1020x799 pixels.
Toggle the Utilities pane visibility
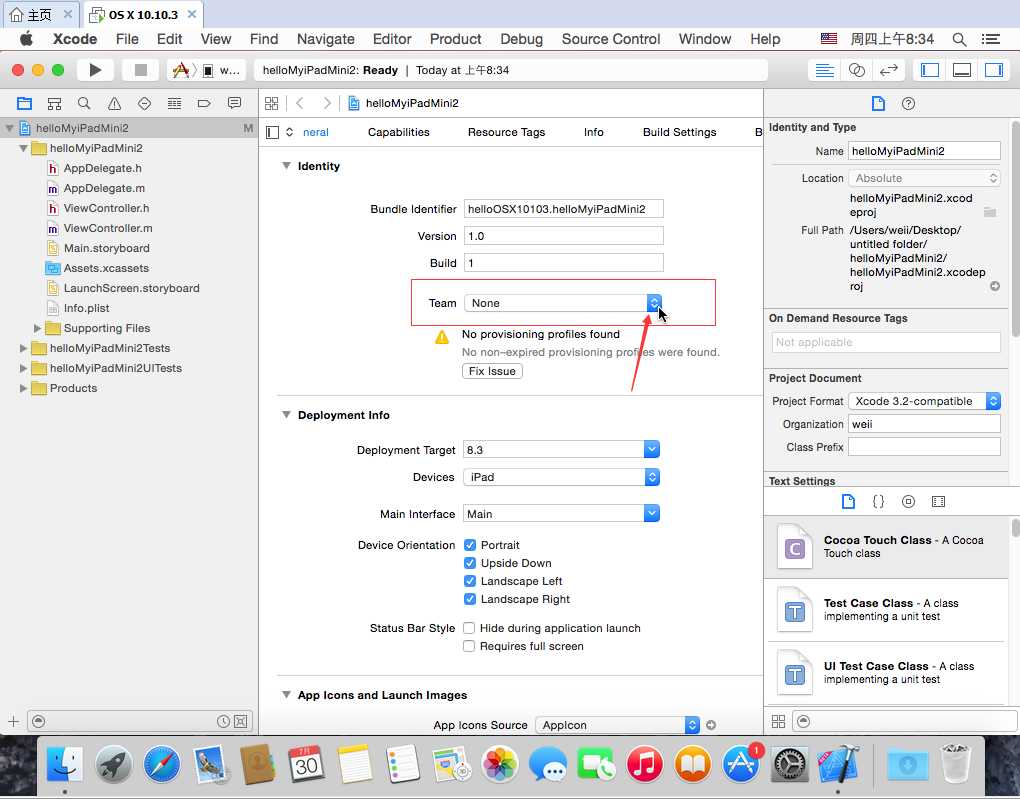[993, 70]
